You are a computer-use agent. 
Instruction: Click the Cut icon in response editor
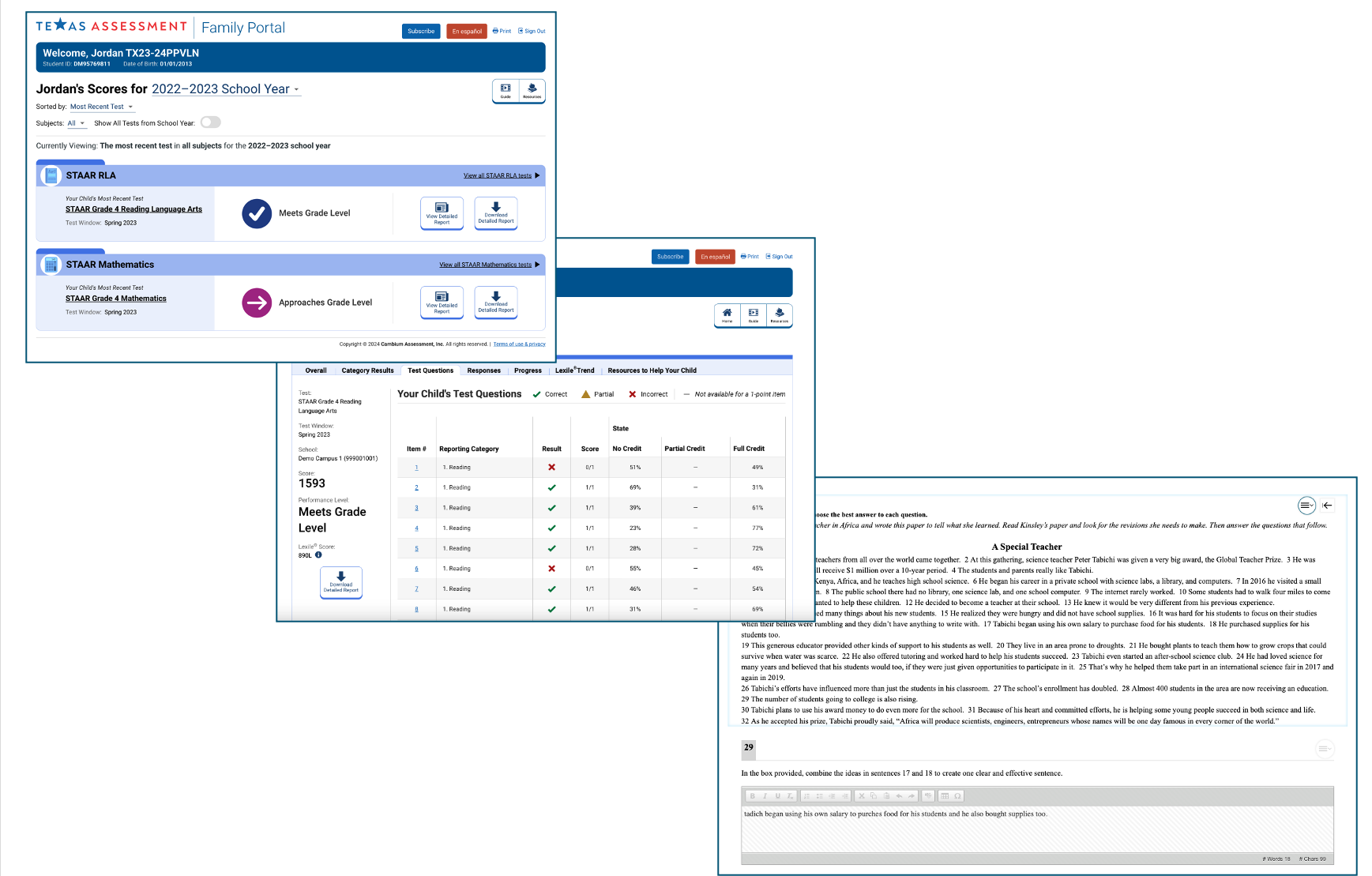coord(862,796)
